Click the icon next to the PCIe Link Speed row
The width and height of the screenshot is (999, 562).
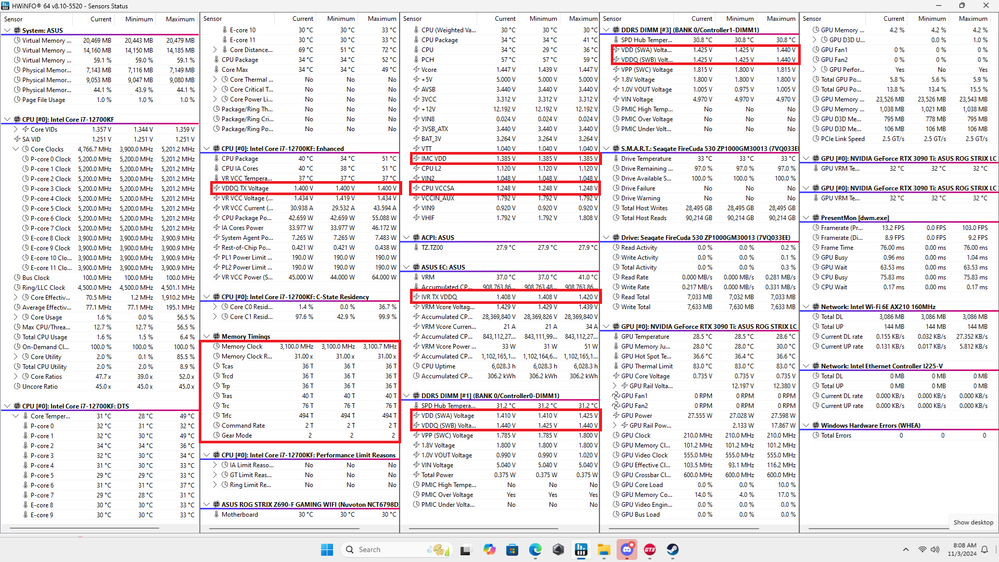(816, 139)
